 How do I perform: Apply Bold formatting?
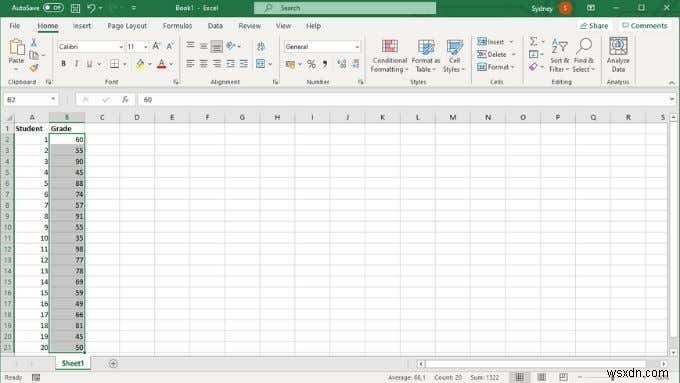click(x=64, y=64)
